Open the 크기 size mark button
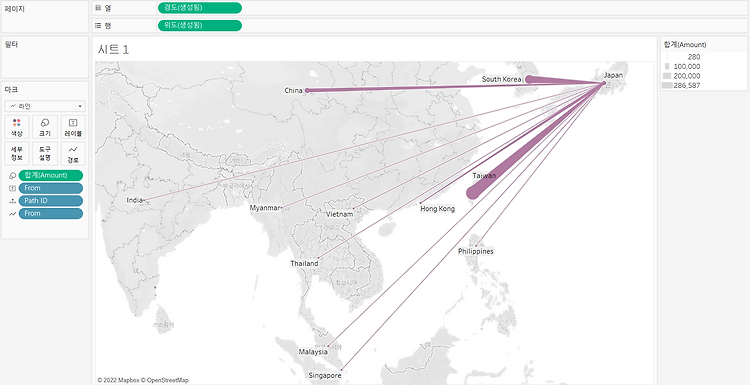 point(45,127)
